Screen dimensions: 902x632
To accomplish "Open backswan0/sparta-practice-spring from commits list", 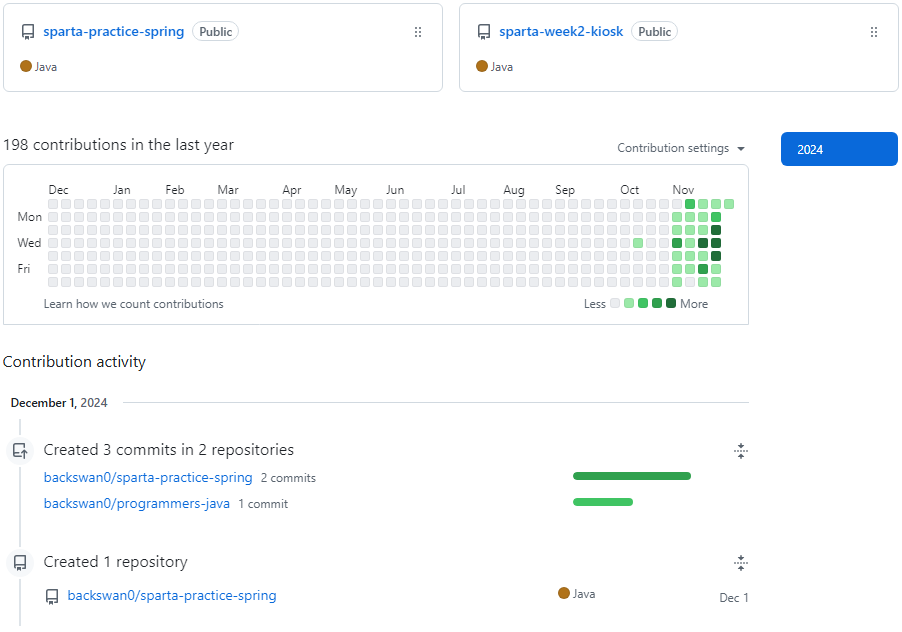I will point(148,477).
